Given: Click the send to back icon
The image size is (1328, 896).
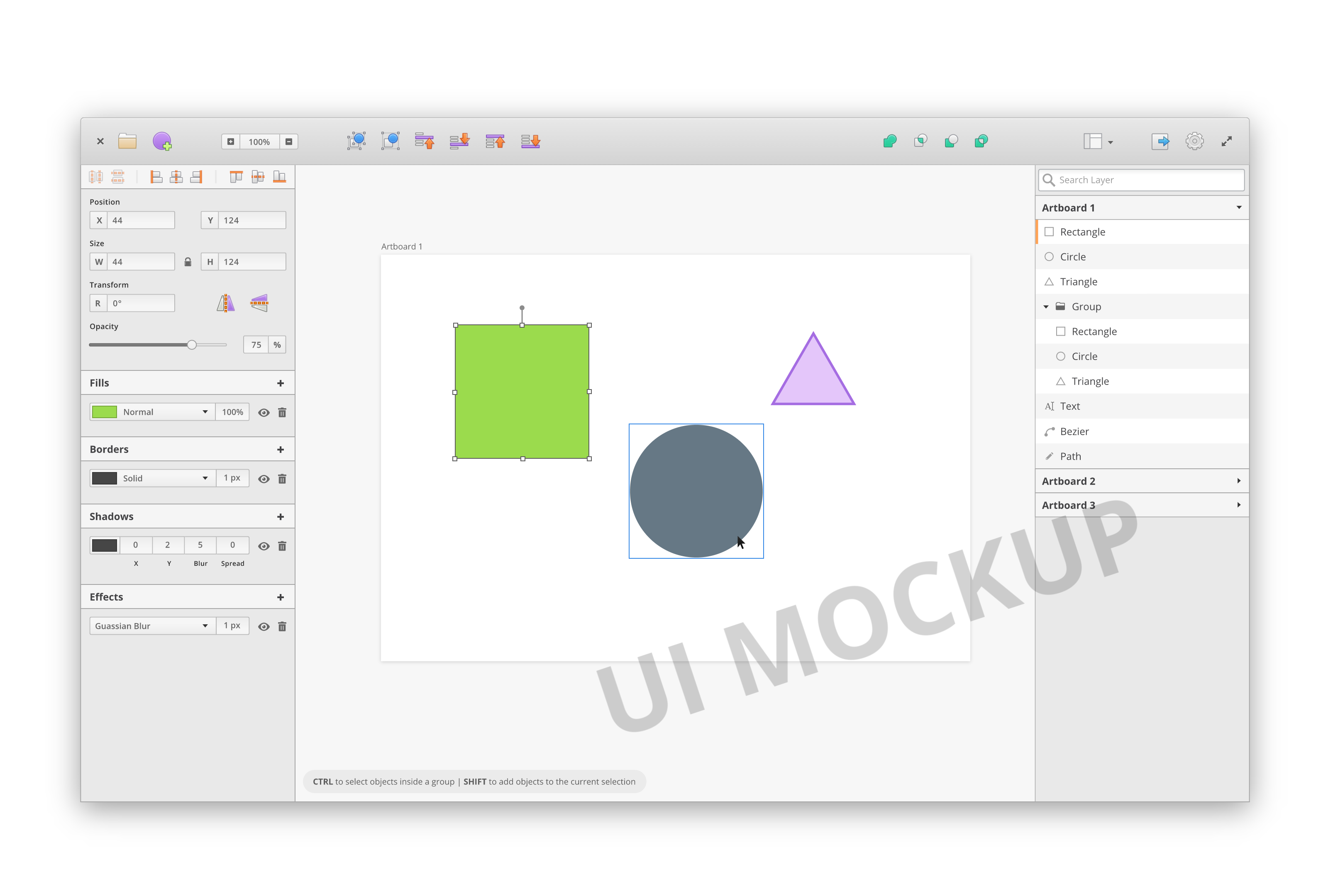Looking at the screenshot, I should [x=530, y=141].
